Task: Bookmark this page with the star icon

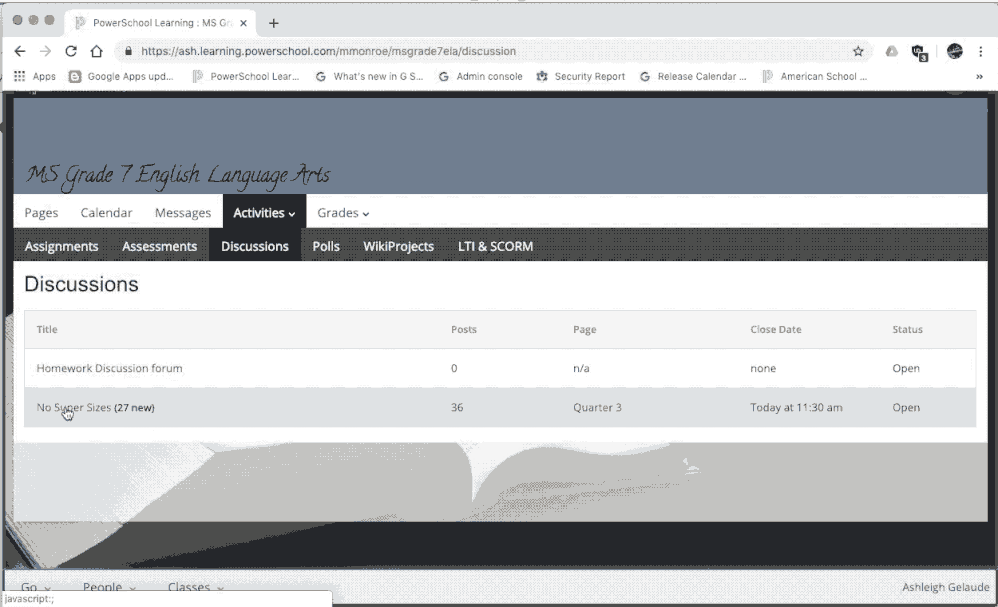Action: pyautogui.click(x=858, y=51)
